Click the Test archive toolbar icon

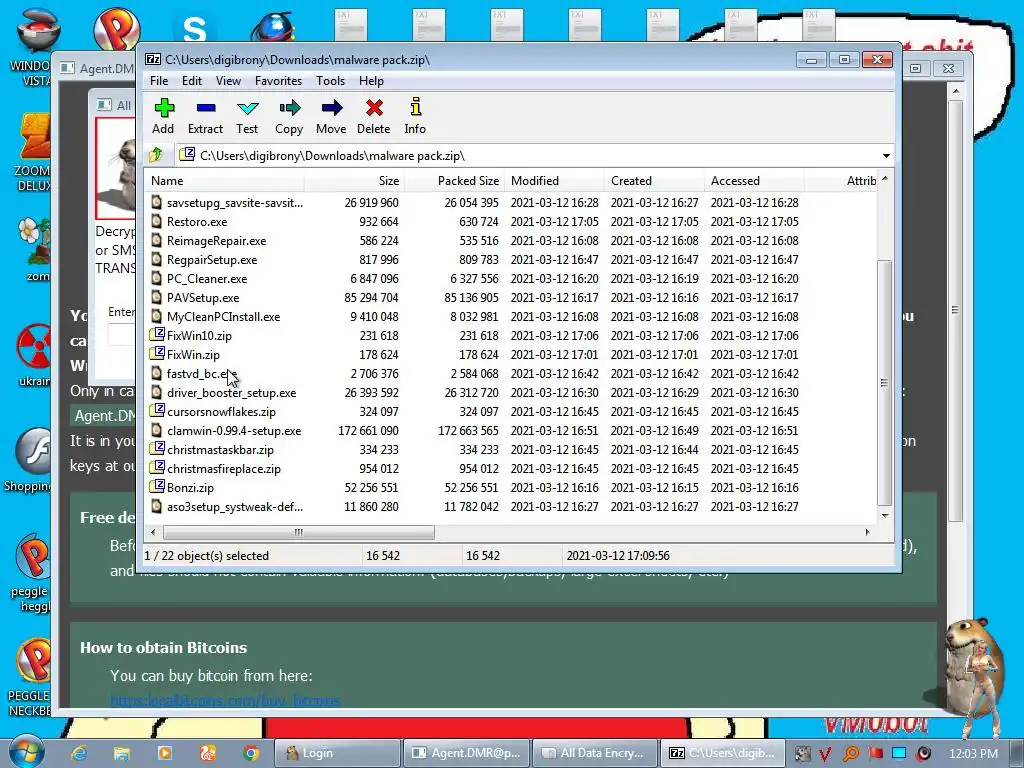(248, 108)
